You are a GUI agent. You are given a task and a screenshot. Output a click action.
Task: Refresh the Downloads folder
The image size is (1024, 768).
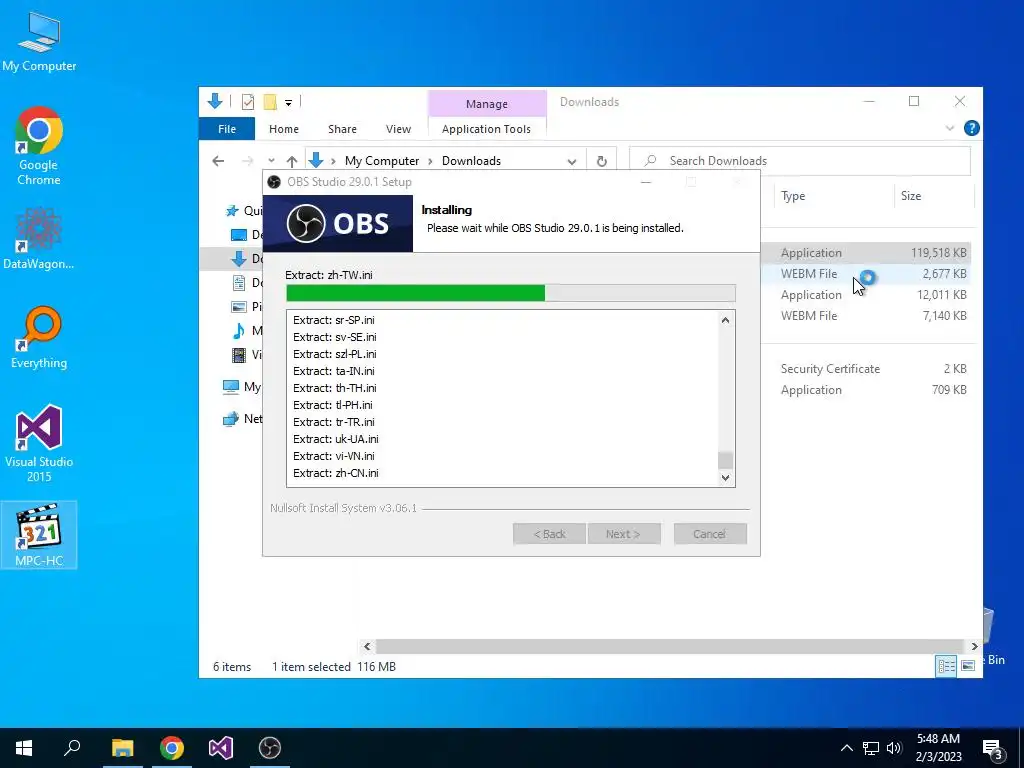click(601, 161)
